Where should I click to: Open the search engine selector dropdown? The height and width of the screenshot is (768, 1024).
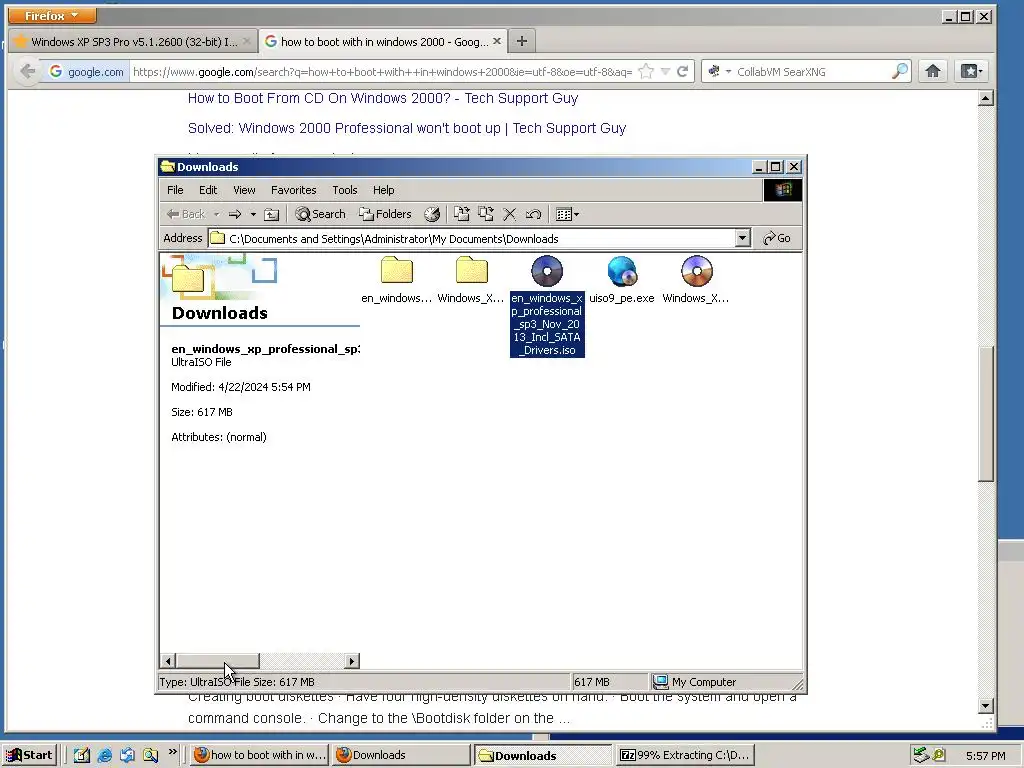pyautogui.click(x=719, y=71)
